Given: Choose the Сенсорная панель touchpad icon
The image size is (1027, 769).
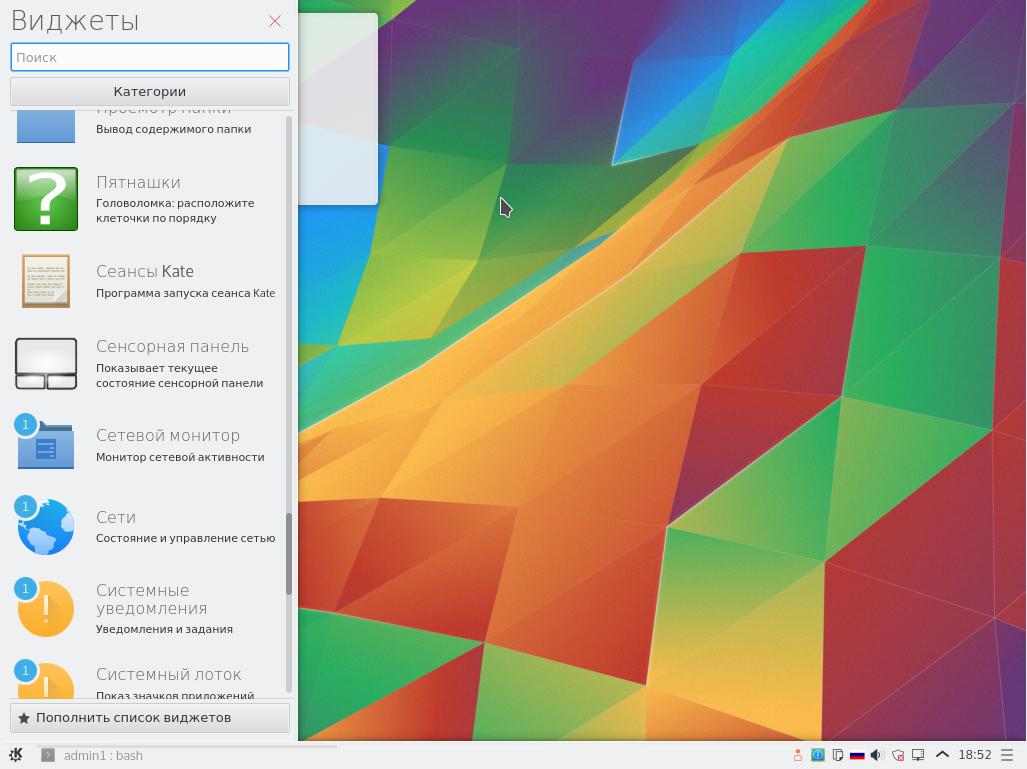Looking at the screenshot, I should point(46,363).
